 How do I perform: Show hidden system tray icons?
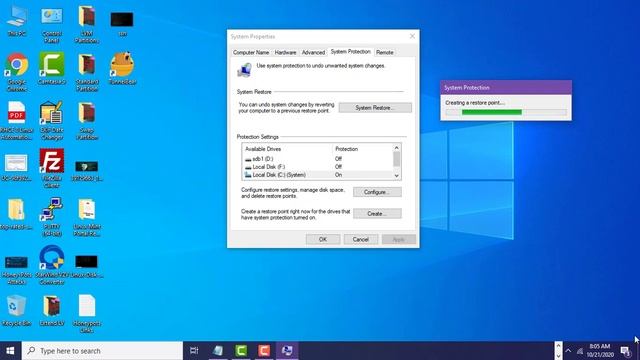(568, 351)
